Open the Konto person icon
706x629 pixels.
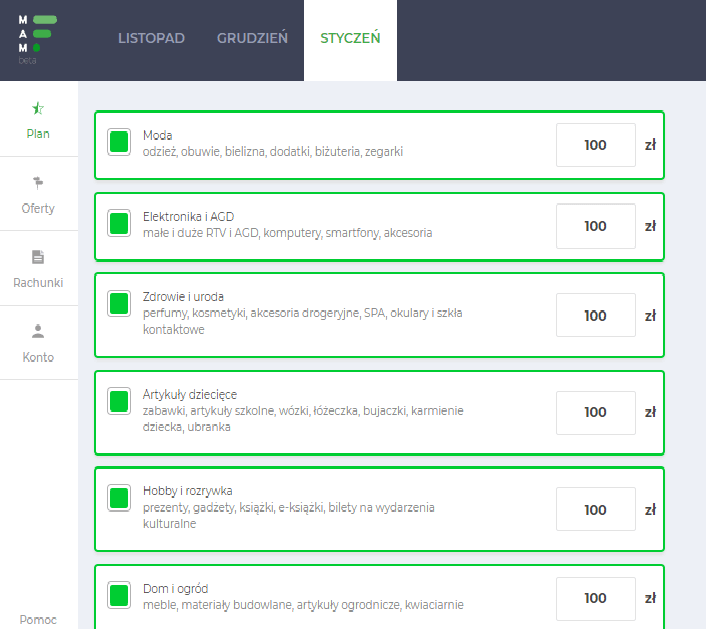point(38,331)
